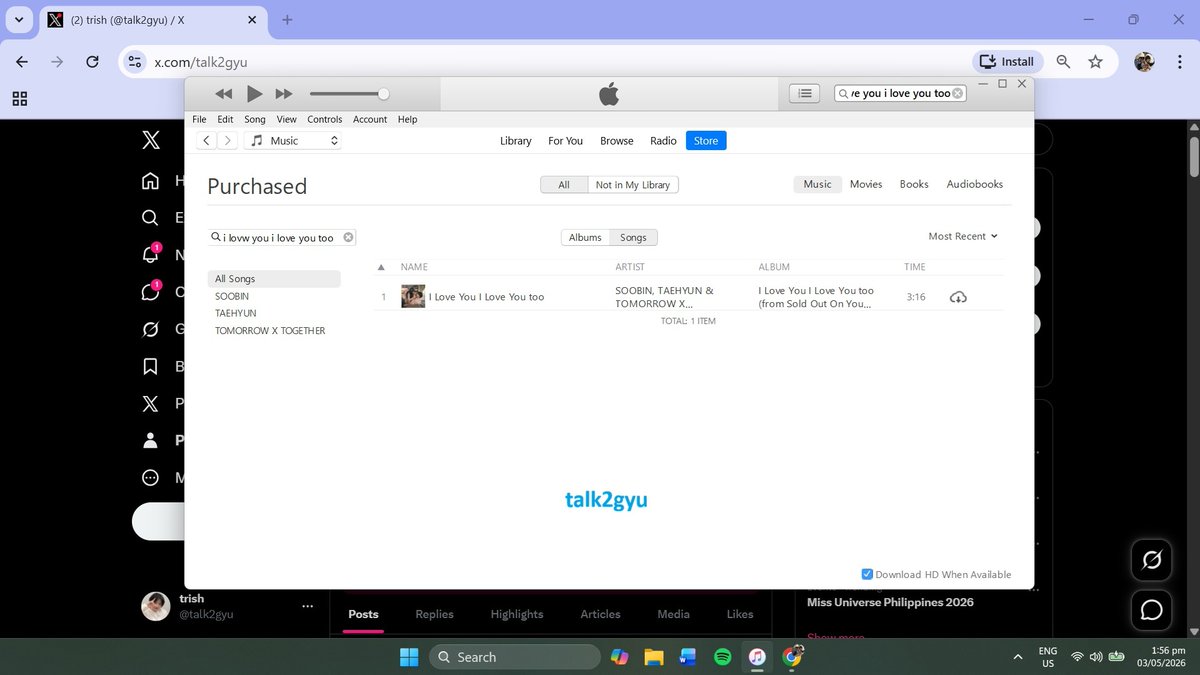Viewport: 1200px width, 675px height.
Task: Sort by the ALBUM column header
Action: [774, 267]
